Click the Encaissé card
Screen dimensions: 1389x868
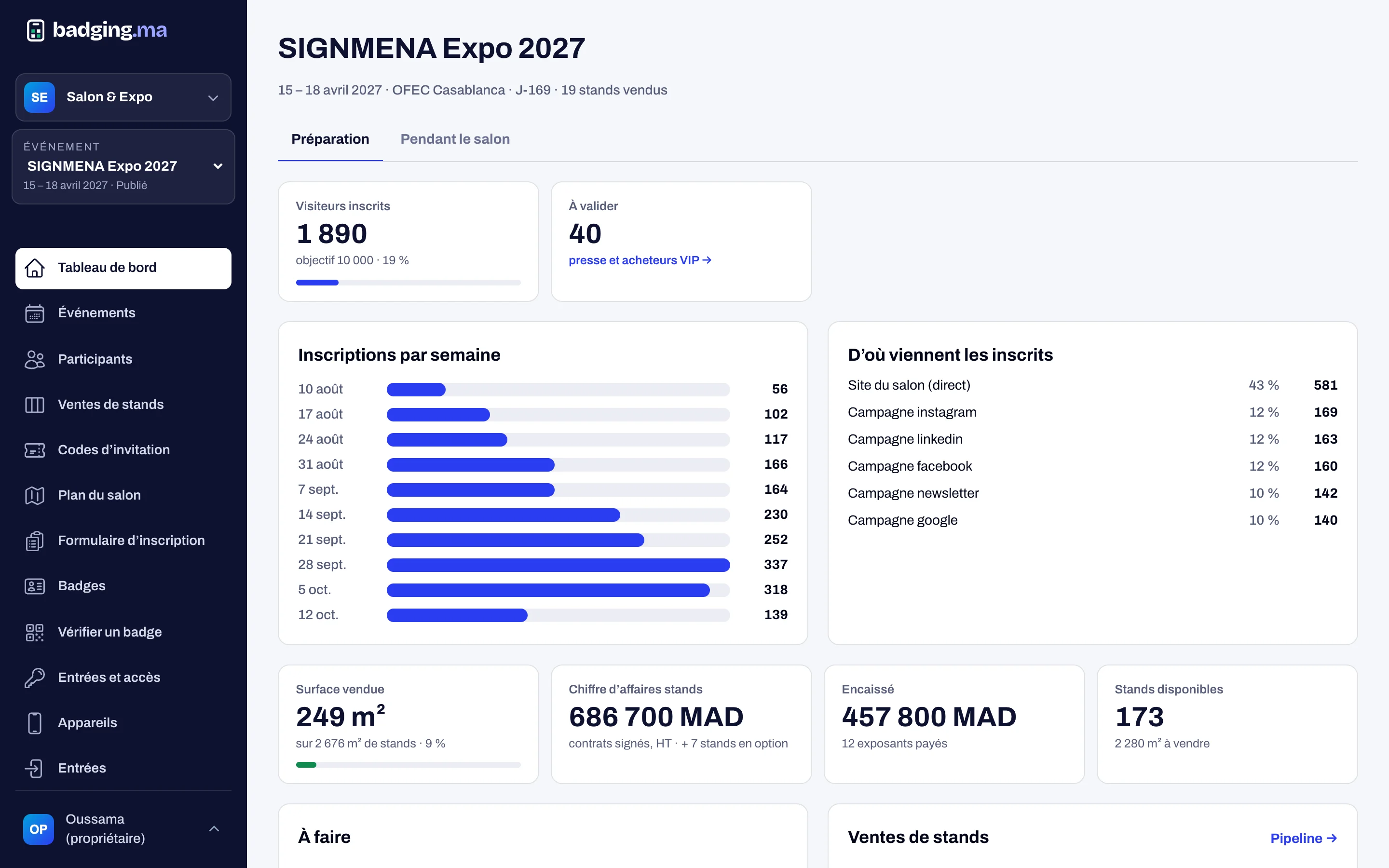pos(954,724)
